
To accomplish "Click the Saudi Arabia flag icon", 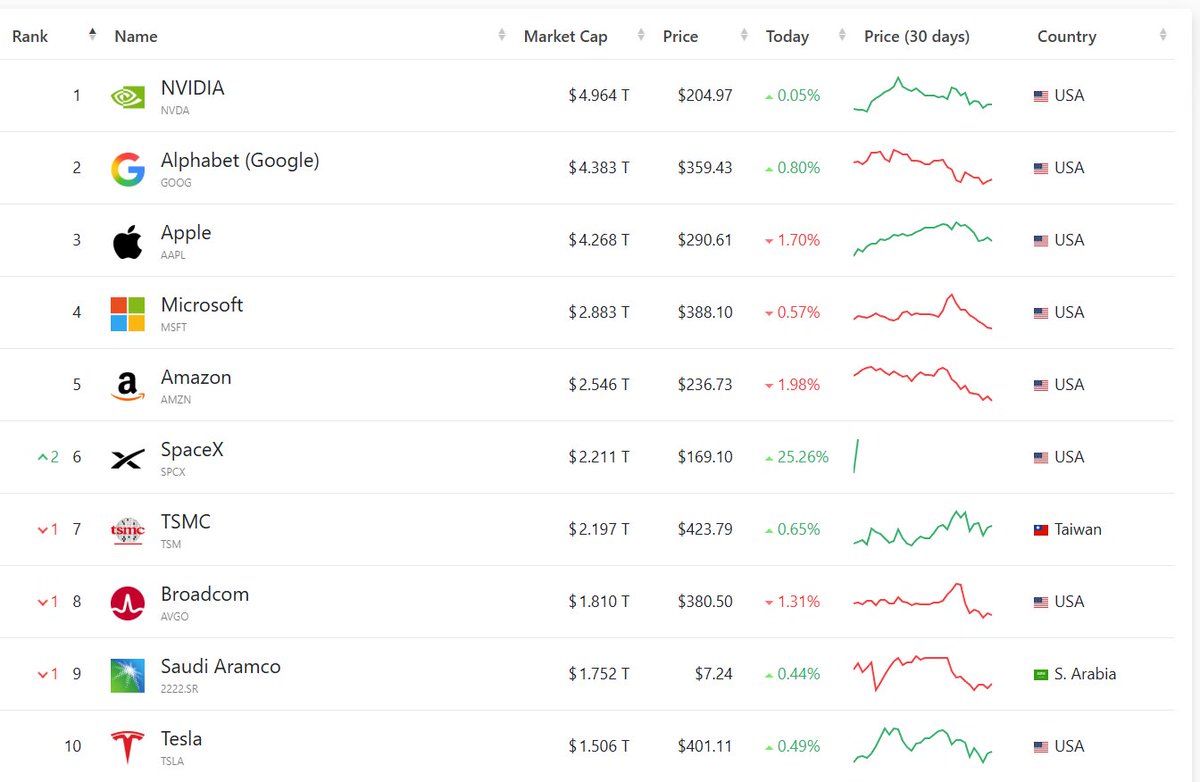I will (1041, 674).
